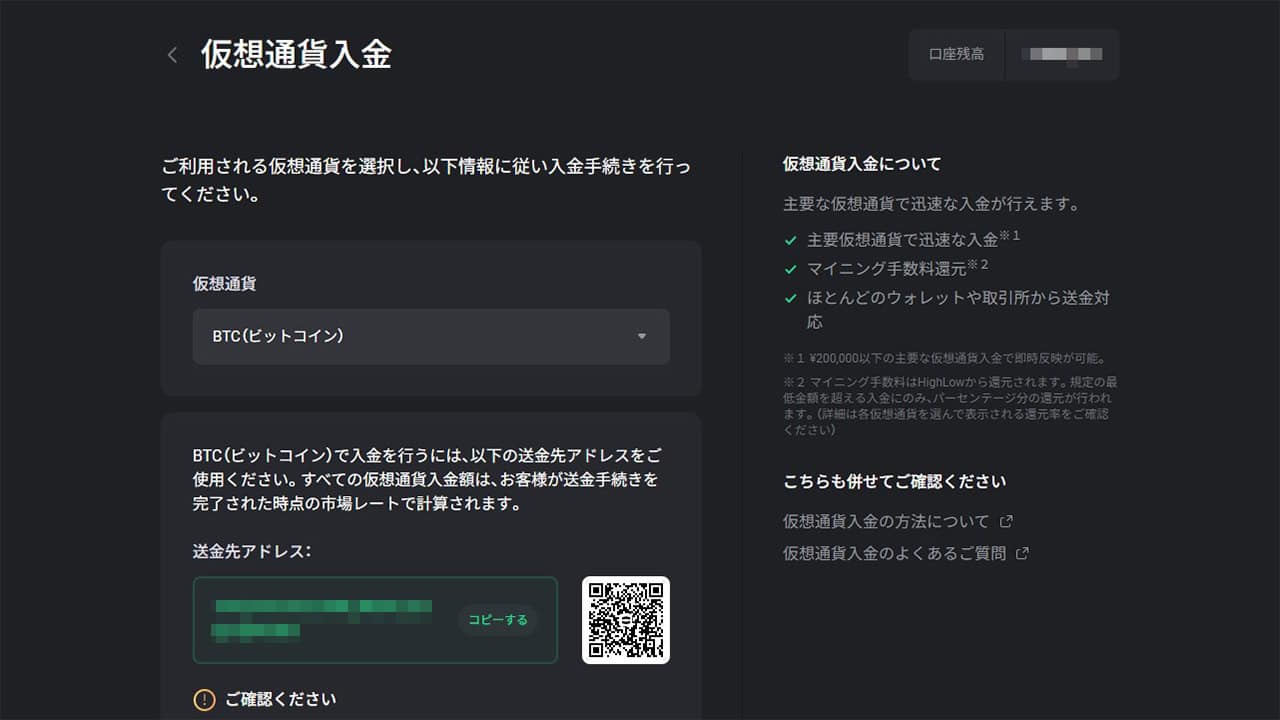
Task: Click external-link icon next to 仮想通貨入金の方法について
Action: 1006,521
